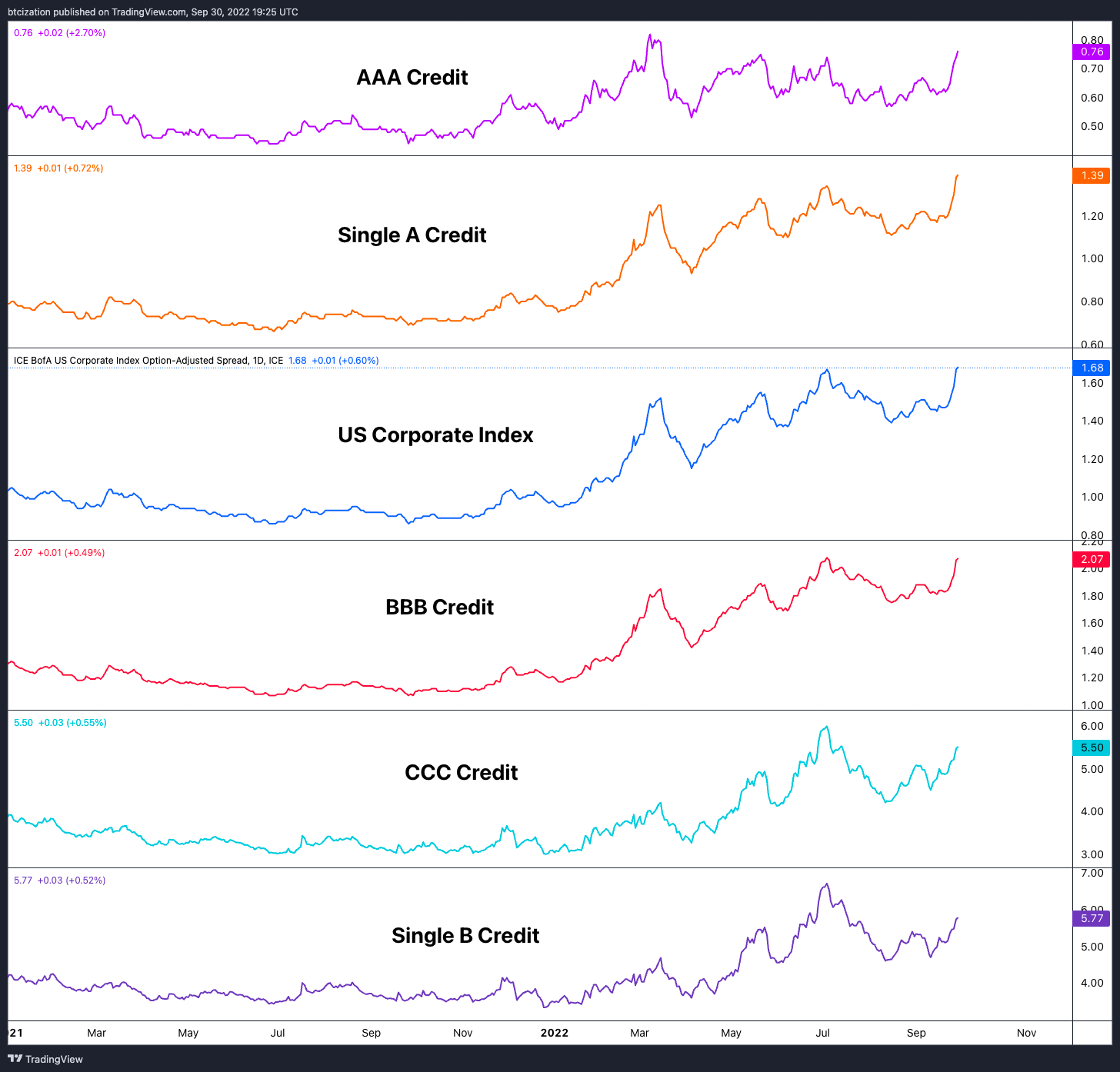The image size is (1120, 1072).
Task: Click the US Corporate Index 1.68 price flag
Action: point(1091,368)
